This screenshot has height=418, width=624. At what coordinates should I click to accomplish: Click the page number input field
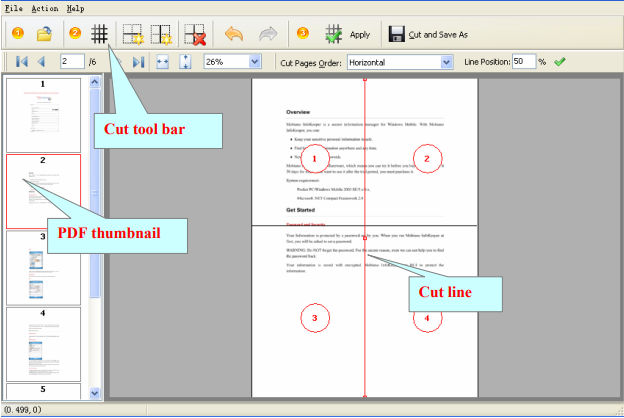click(72, 62)
